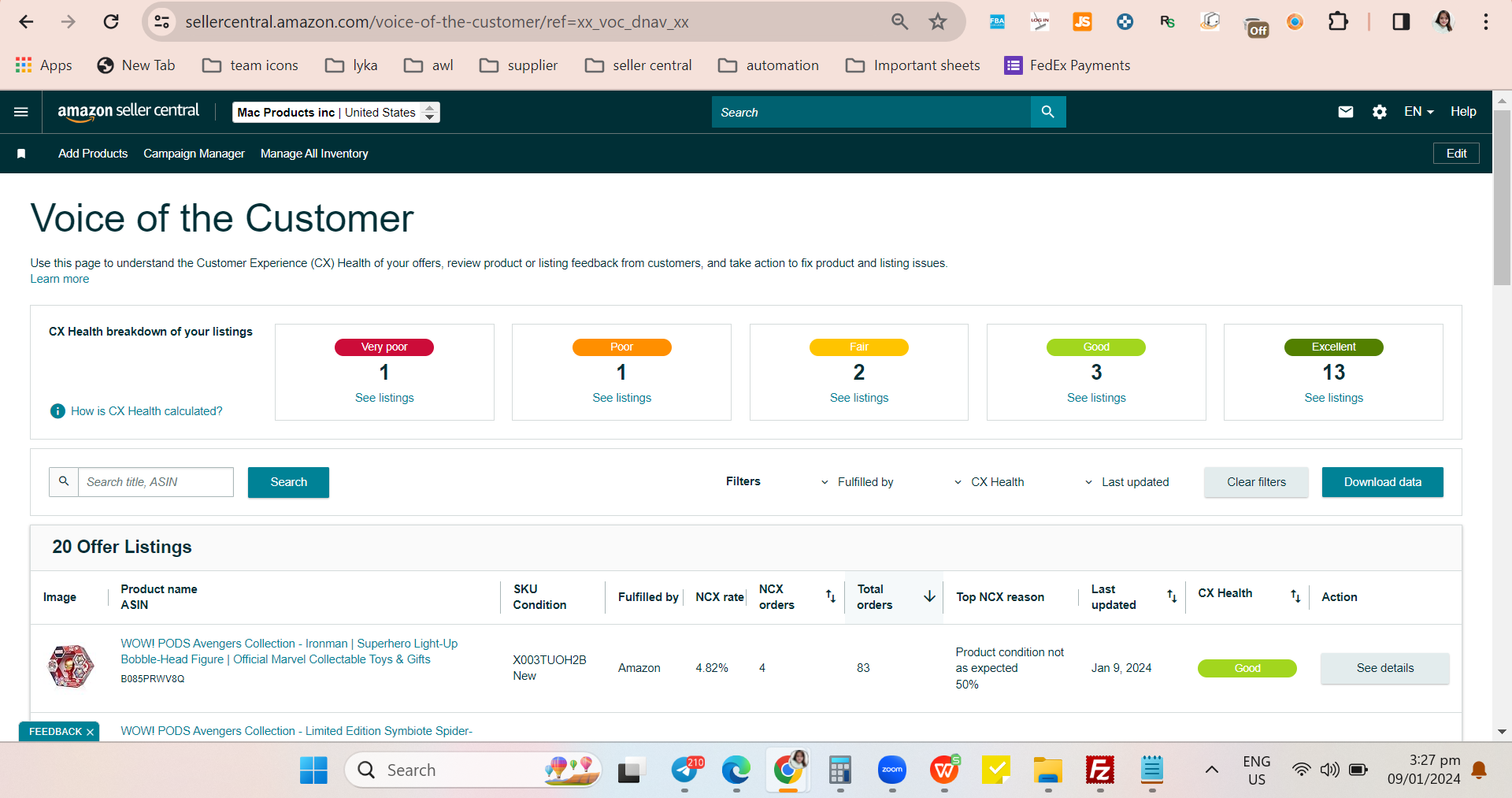Open Zoom from the taskbar
Viewport: 1512px width, 798px height.
coord(892,770)
